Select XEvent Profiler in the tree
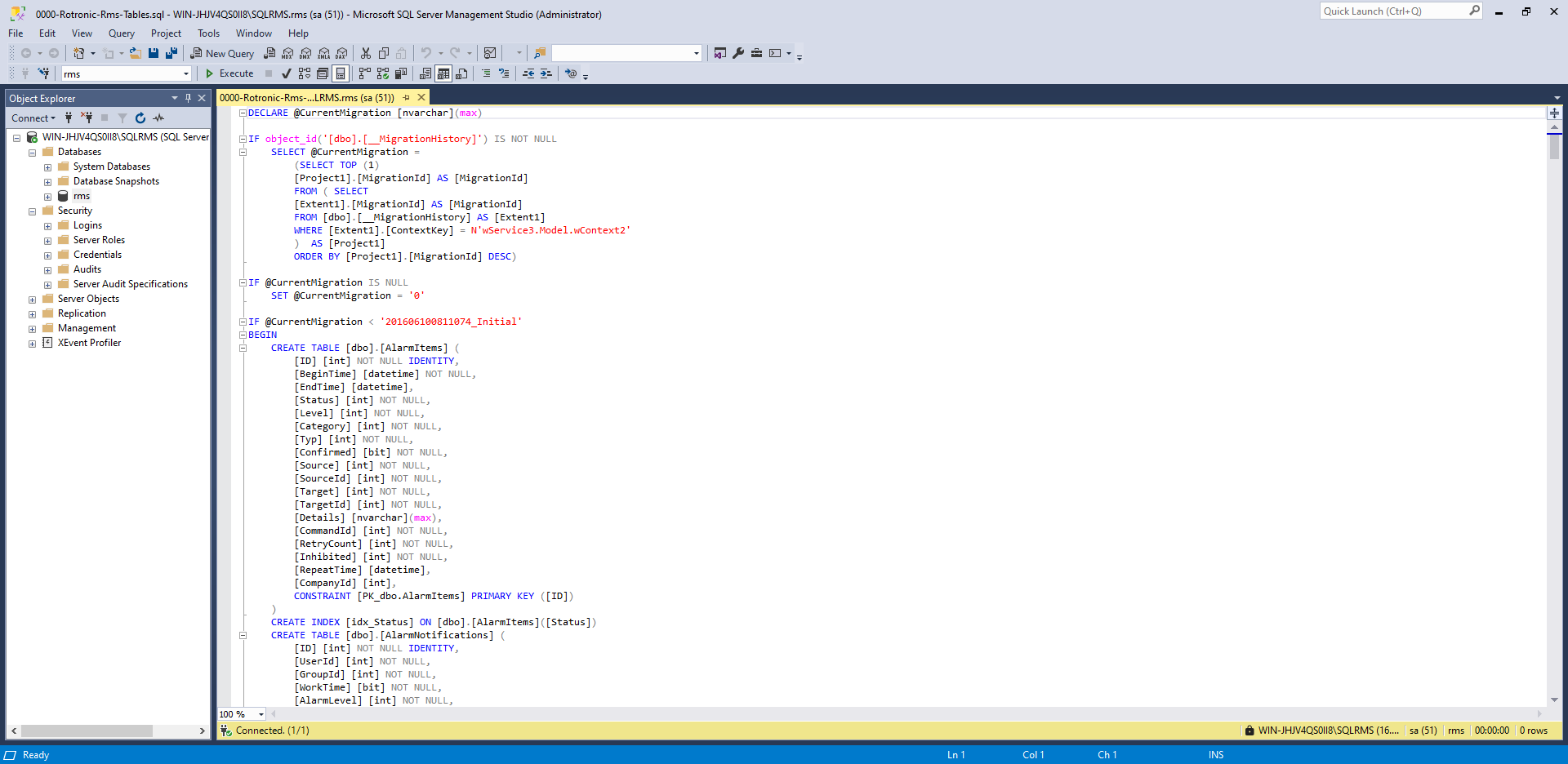 [89, 343]
